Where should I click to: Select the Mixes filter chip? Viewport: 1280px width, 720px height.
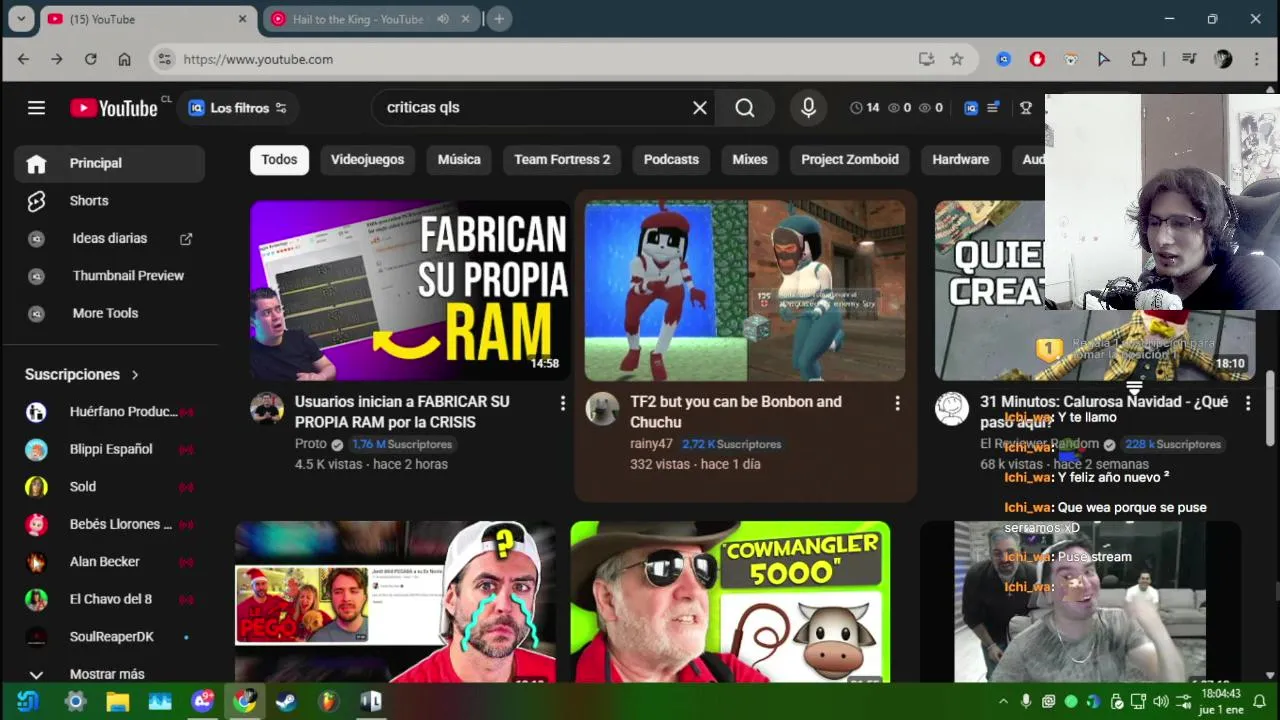tap(750, 160)
